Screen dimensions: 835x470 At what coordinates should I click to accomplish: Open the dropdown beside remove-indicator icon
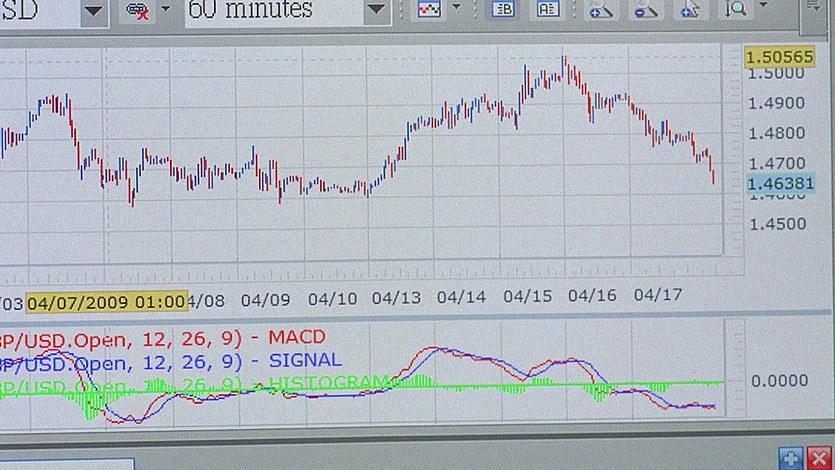pos(163,10)
